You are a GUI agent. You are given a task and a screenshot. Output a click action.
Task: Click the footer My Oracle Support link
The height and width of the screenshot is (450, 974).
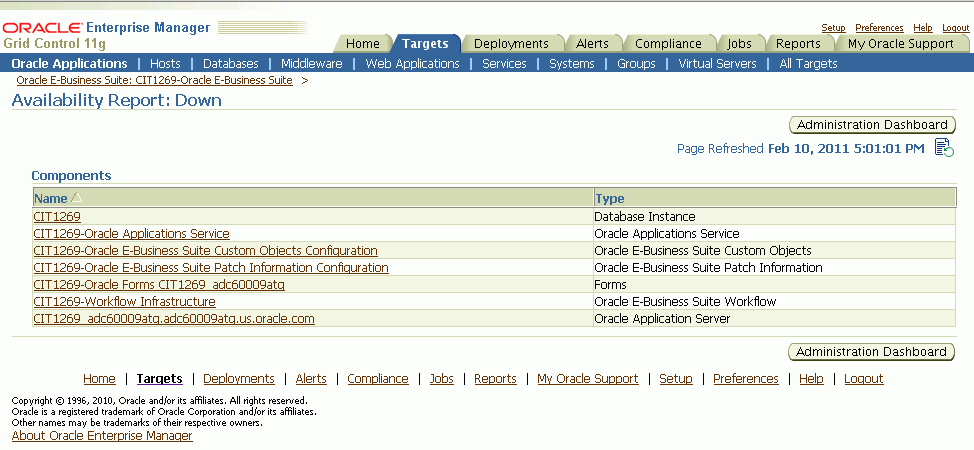[588, 379]
